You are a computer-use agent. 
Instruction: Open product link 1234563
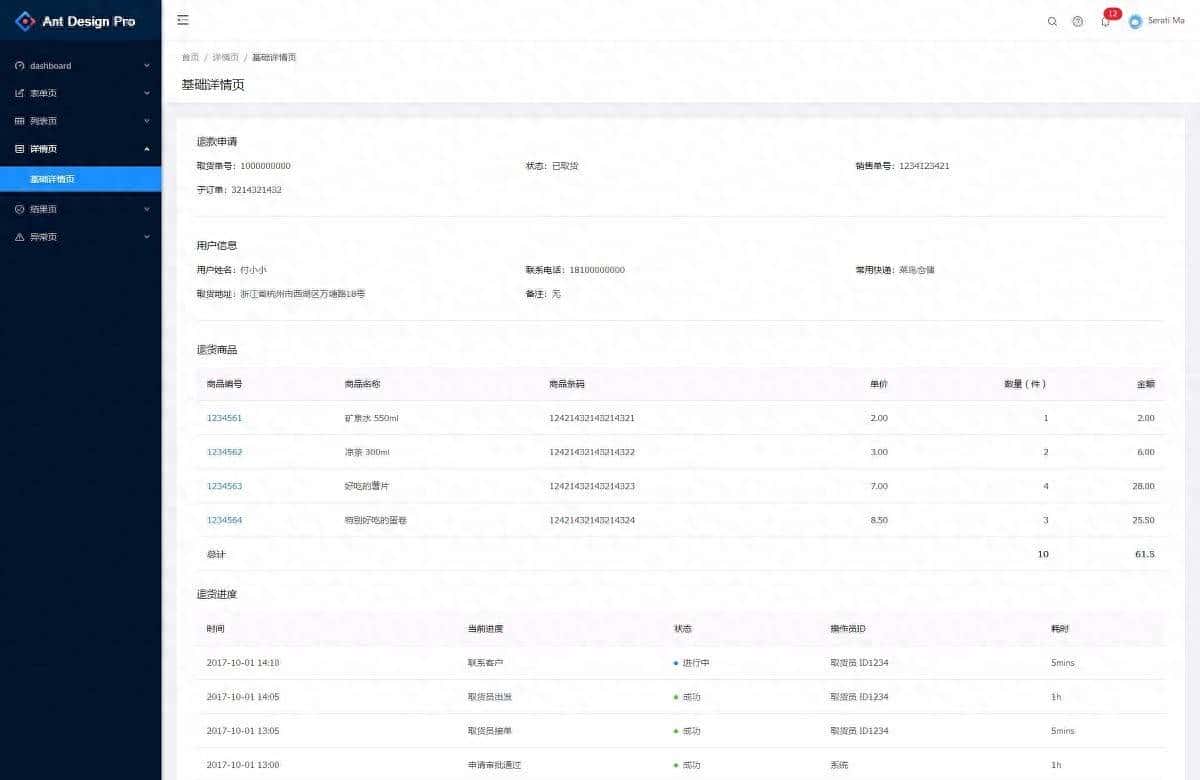224,486
